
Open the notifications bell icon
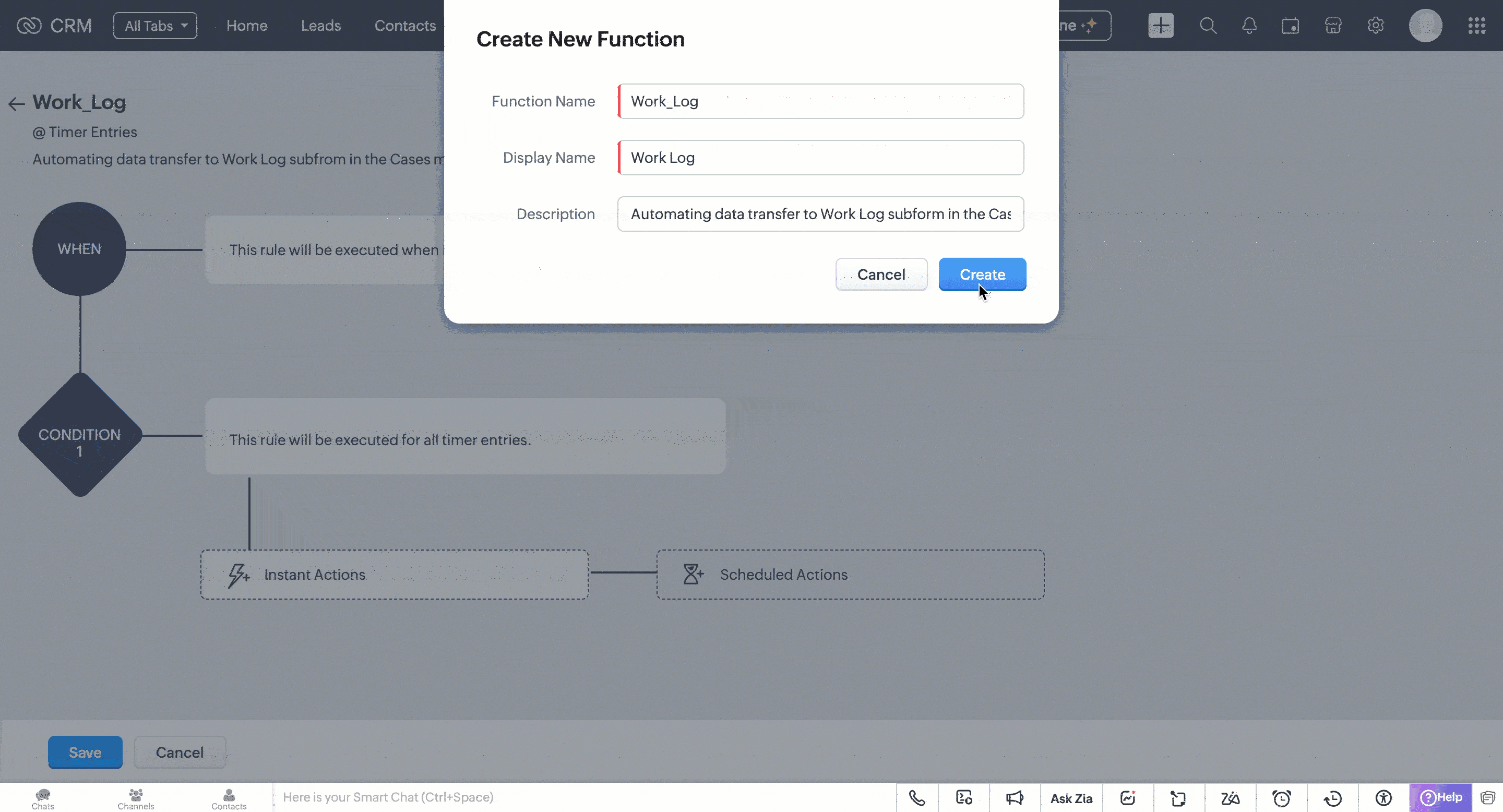pos(1249,26)
